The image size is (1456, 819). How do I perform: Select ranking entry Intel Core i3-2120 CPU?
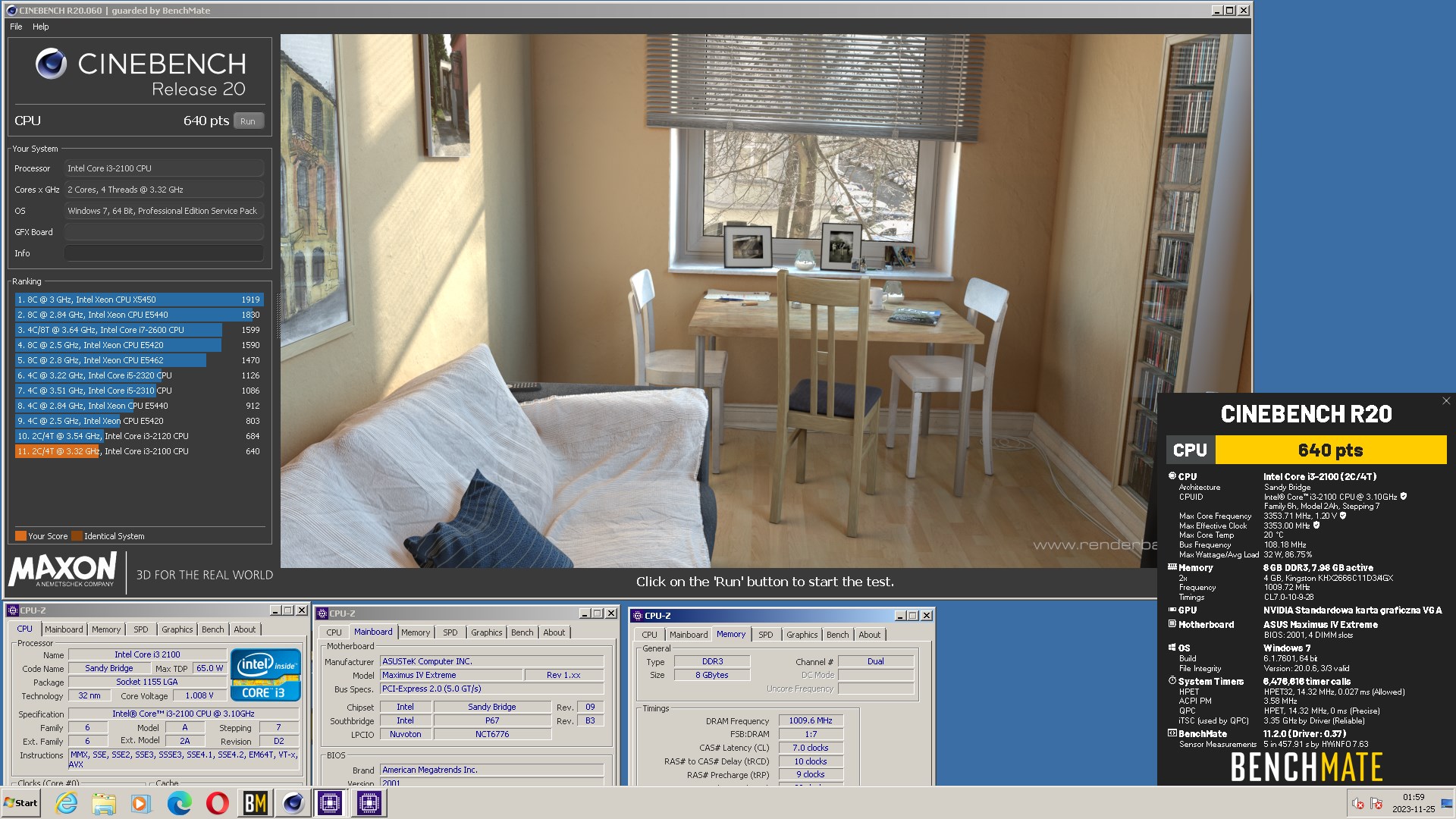click(140, 436)
